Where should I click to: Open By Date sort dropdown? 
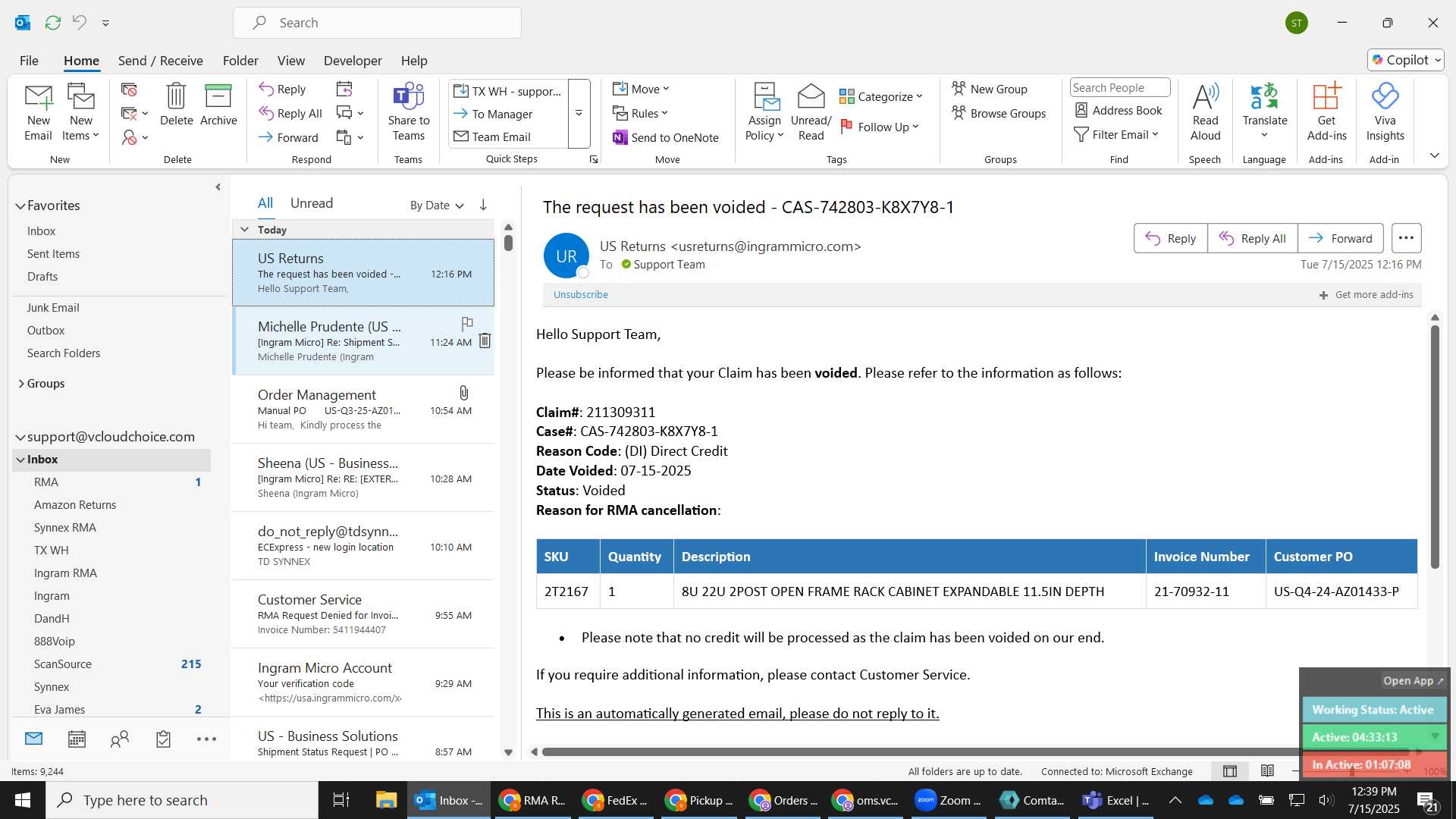tap(437, 205)
